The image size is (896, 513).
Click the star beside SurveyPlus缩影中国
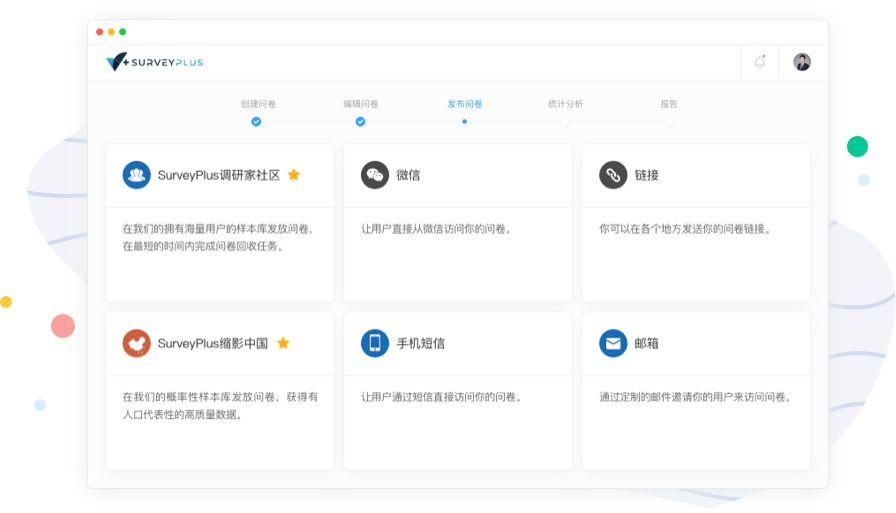(x=283, y=343)
